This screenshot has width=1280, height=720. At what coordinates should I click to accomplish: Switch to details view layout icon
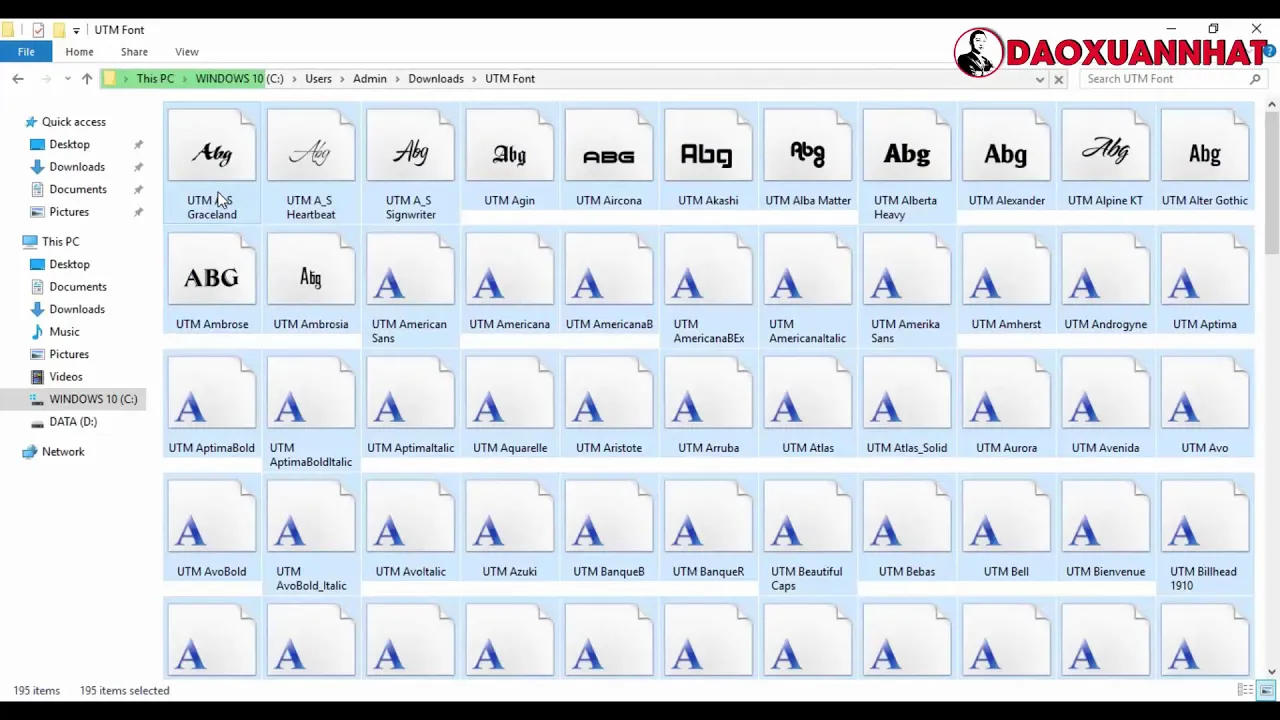pos(1246,691)
